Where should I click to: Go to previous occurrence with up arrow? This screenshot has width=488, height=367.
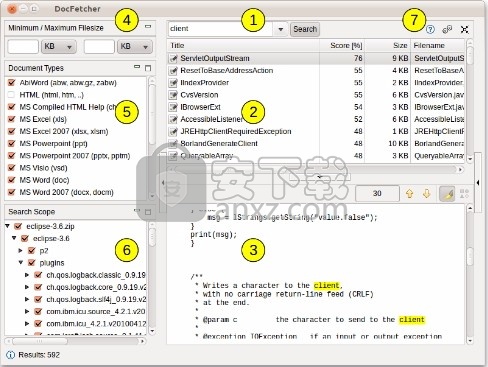(409, 193)
